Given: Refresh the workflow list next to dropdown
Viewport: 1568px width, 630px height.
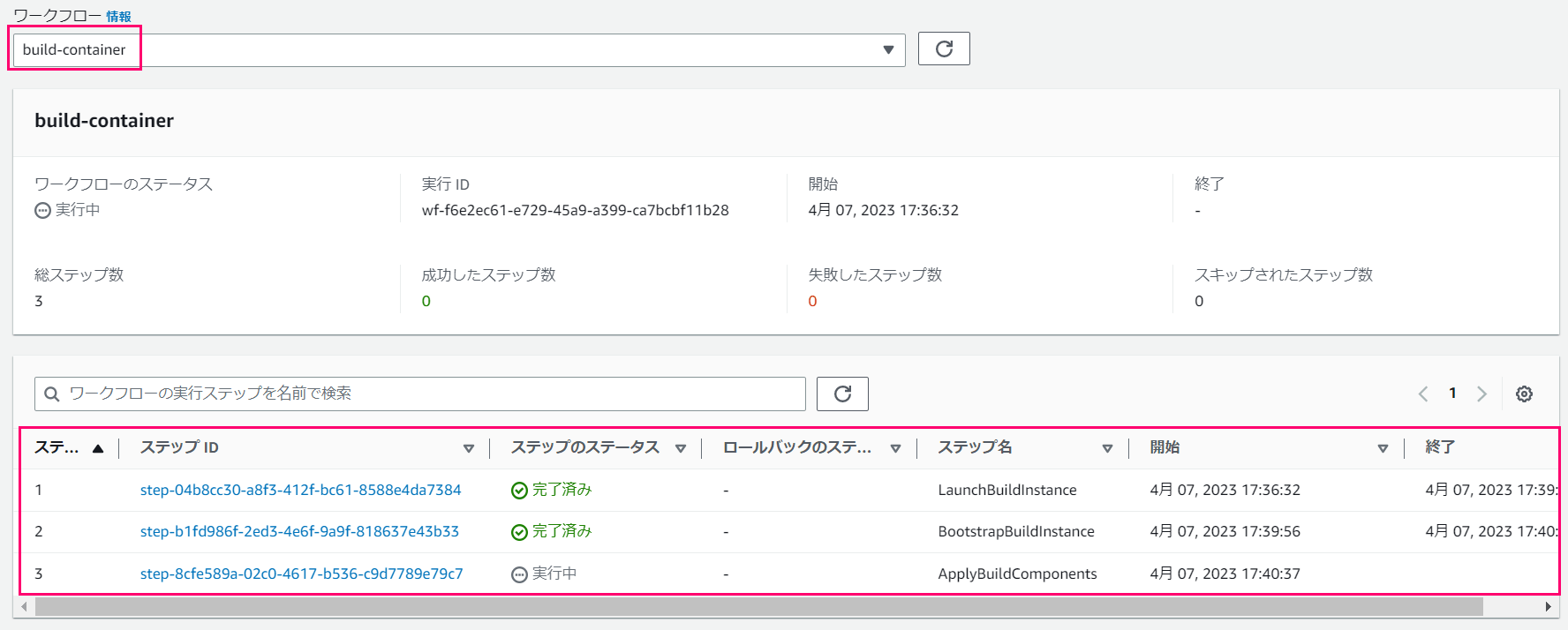Looking at the screenshot, I should tap(944, 49).
